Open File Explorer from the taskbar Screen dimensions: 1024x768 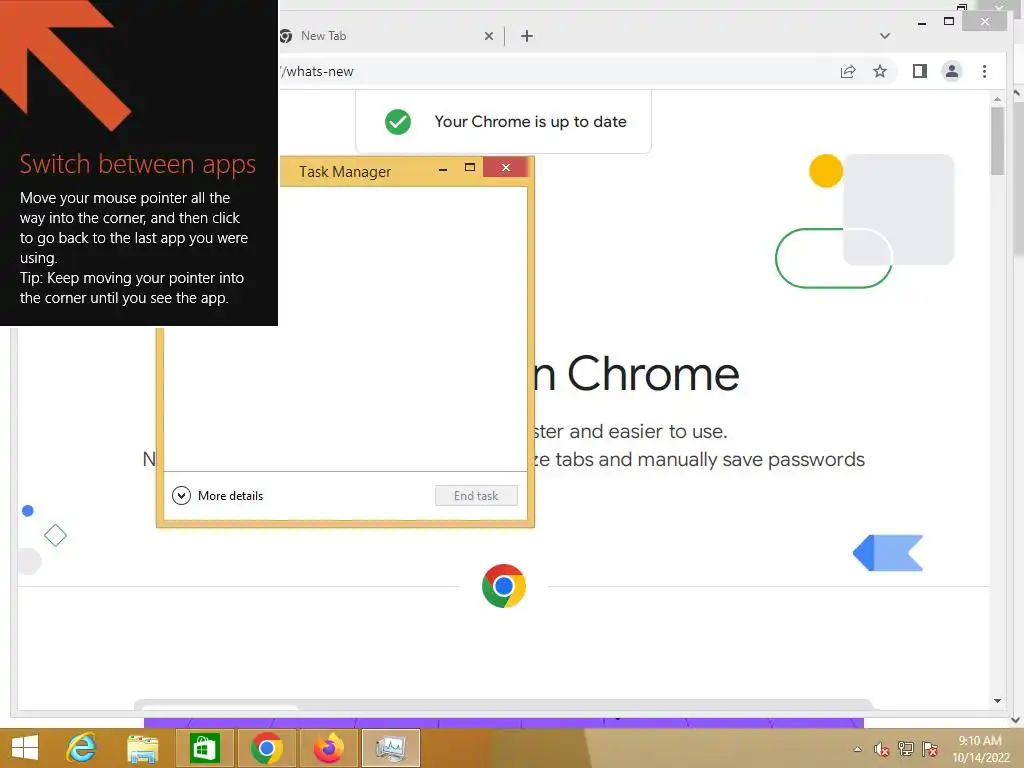coord(142,748)
